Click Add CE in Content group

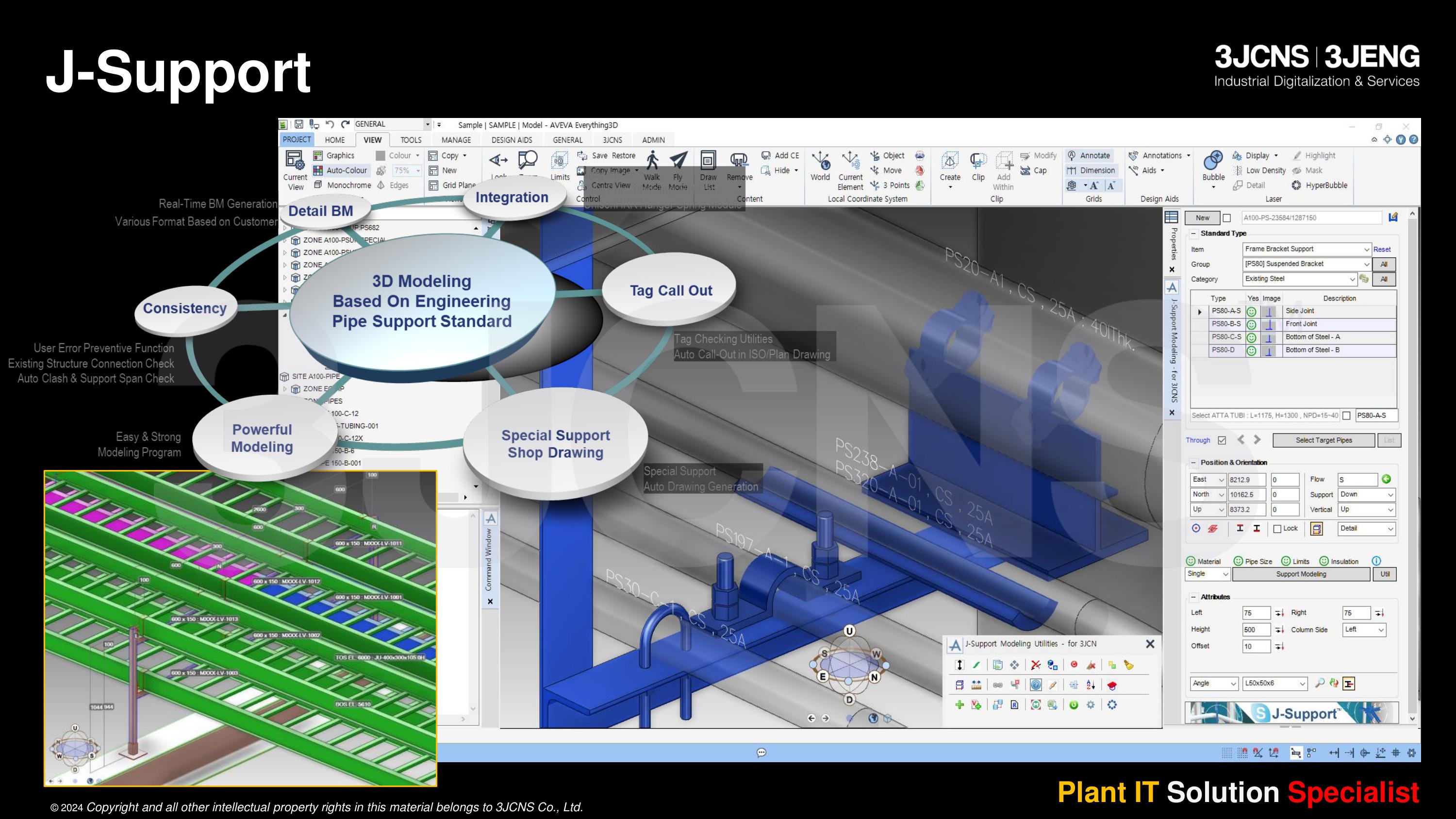(x=780, y=155)
